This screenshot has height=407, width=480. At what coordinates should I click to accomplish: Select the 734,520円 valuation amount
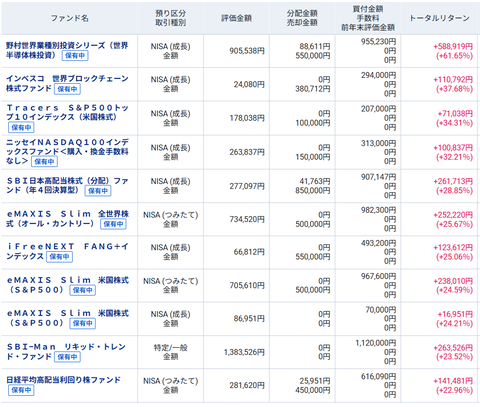247,219
